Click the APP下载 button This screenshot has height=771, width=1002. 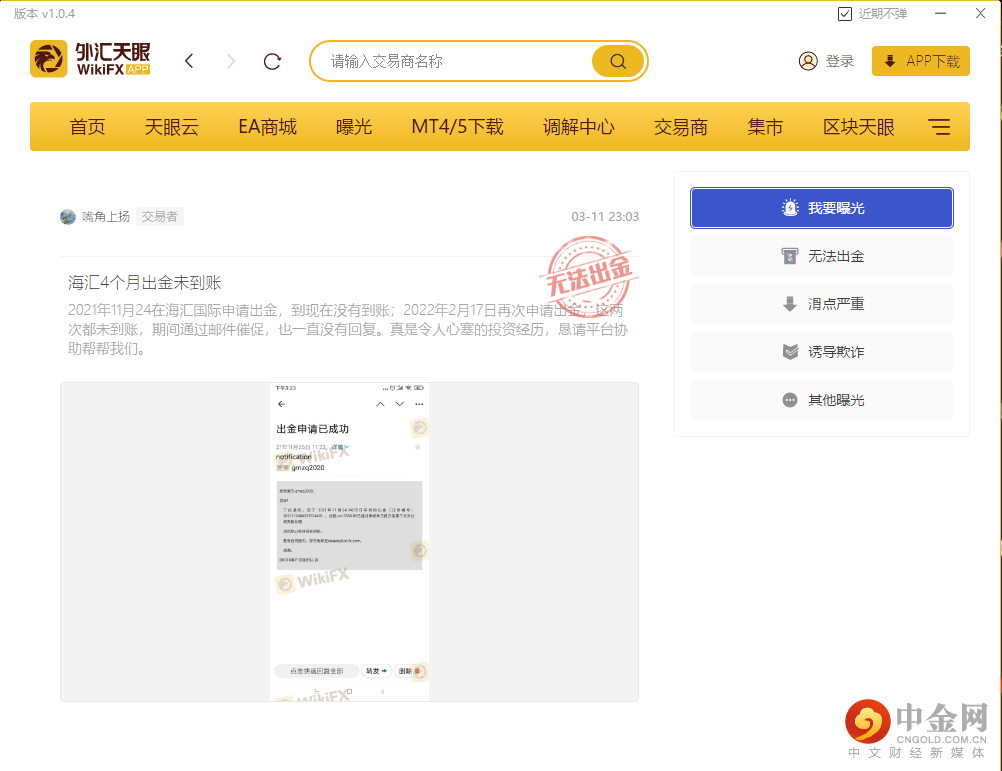click(x=920, y=60)
